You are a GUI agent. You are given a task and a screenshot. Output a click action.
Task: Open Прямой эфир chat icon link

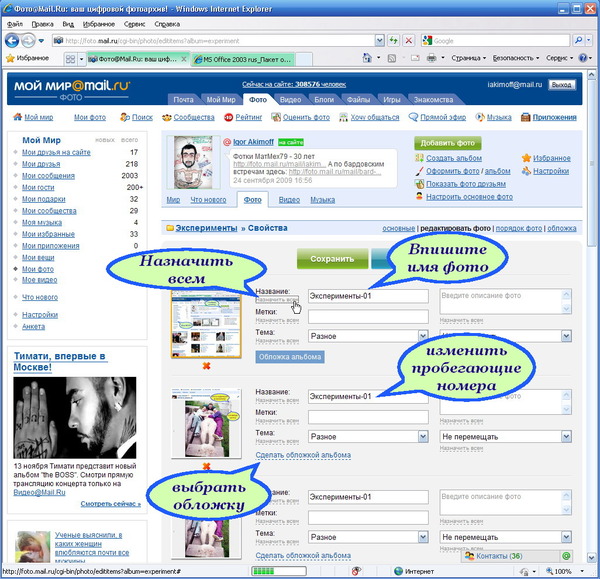tap(437, 117)
